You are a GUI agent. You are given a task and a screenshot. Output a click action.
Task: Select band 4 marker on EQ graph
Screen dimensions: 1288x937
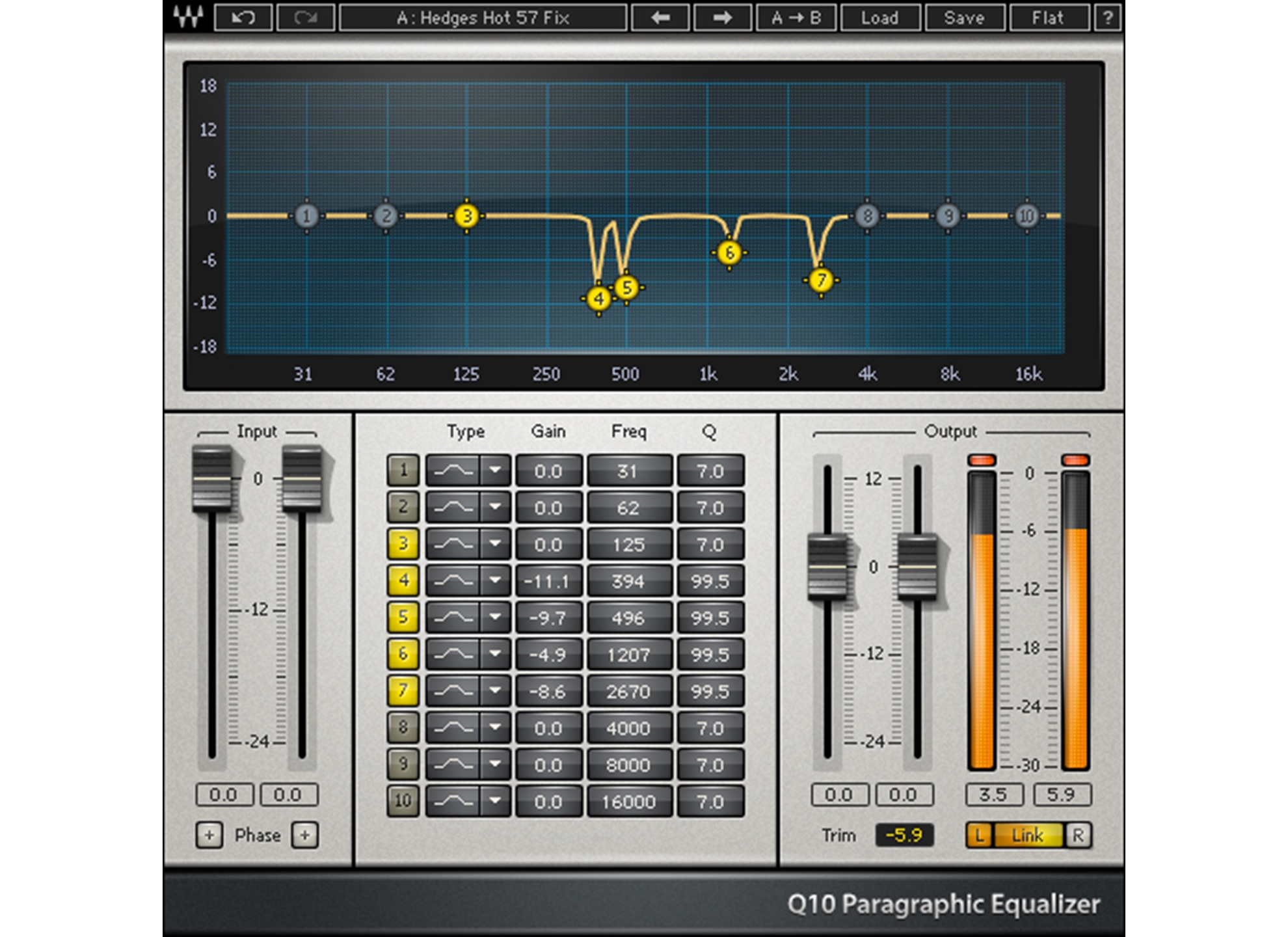[x=598, y=299]
